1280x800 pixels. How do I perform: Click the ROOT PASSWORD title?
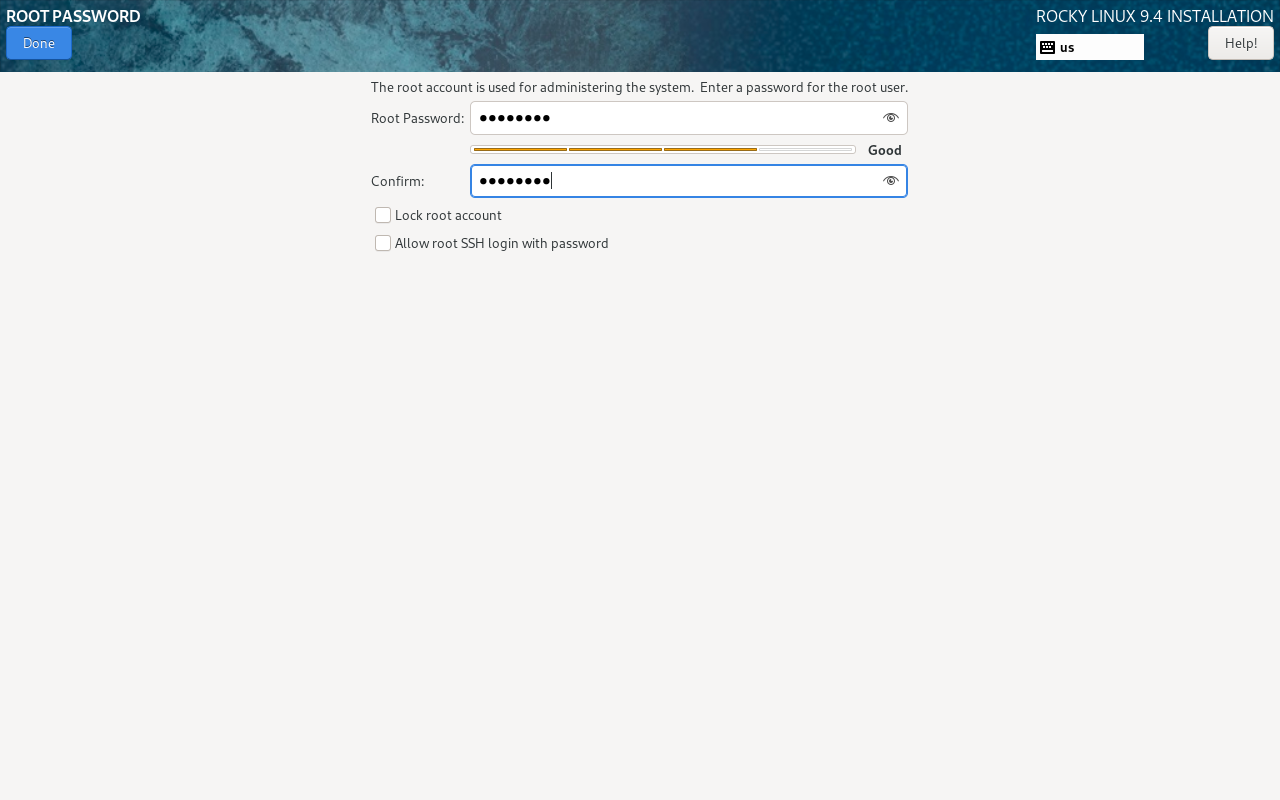(73, 16)
